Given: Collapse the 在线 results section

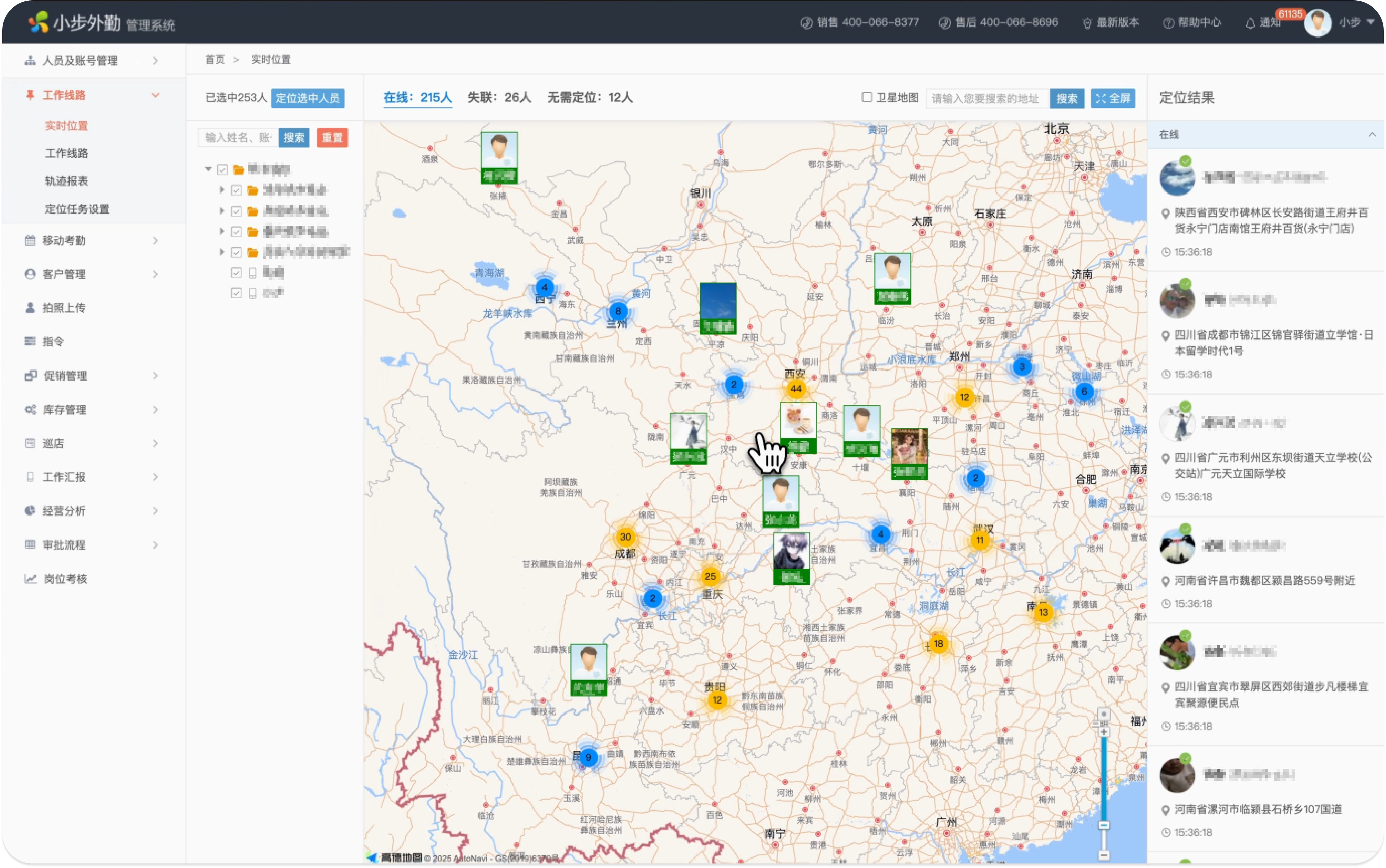Looking at the screenshot, I should tap(1371, 135).
